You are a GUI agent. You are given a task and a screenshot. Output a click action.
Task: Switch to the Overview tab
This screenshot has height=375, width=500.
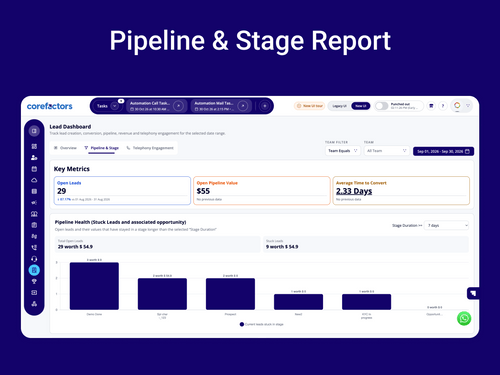pos(65,148)
